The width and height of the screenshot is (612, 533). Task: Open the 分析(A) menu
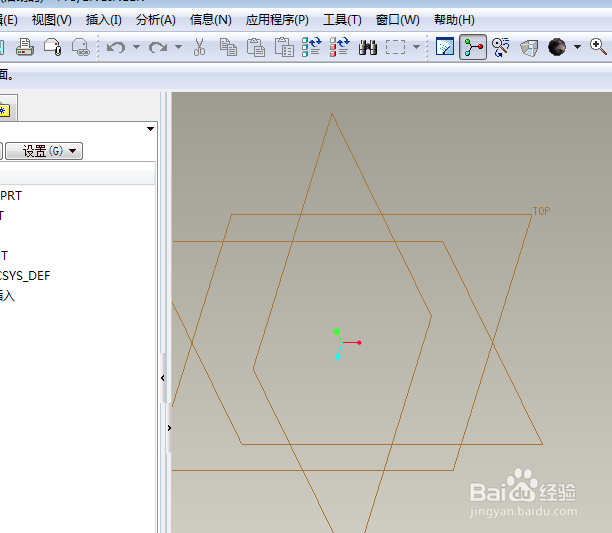pos(156,20)
